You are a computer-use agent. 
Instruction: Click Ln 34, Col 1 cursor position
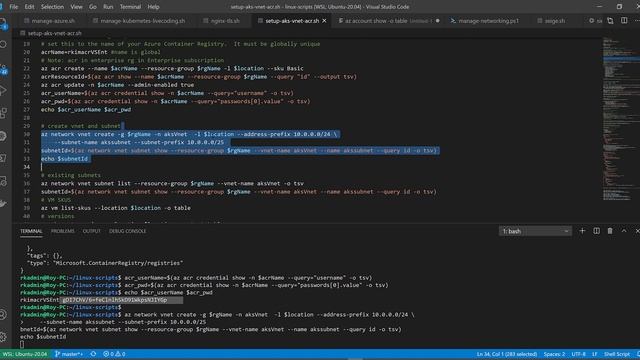point(507,354)
